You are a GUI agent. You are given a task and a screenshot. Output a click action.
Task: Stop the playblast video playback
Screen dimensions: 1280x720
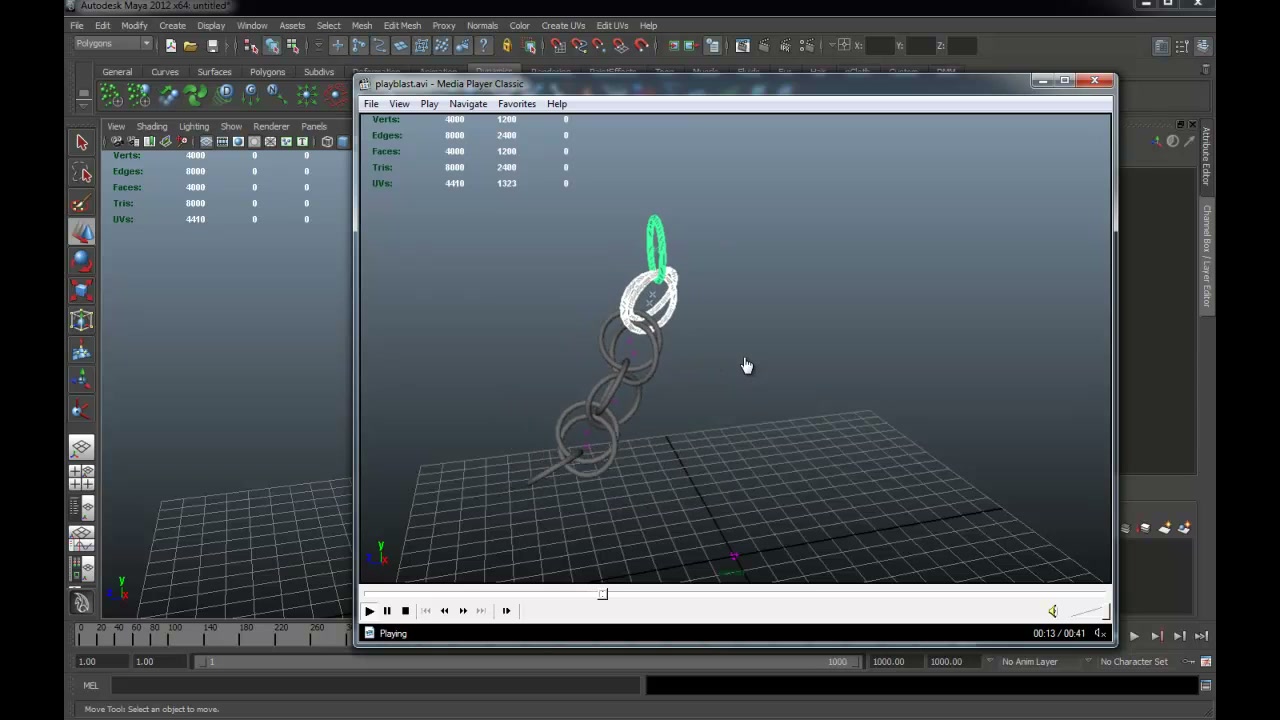tap(405, 611)
